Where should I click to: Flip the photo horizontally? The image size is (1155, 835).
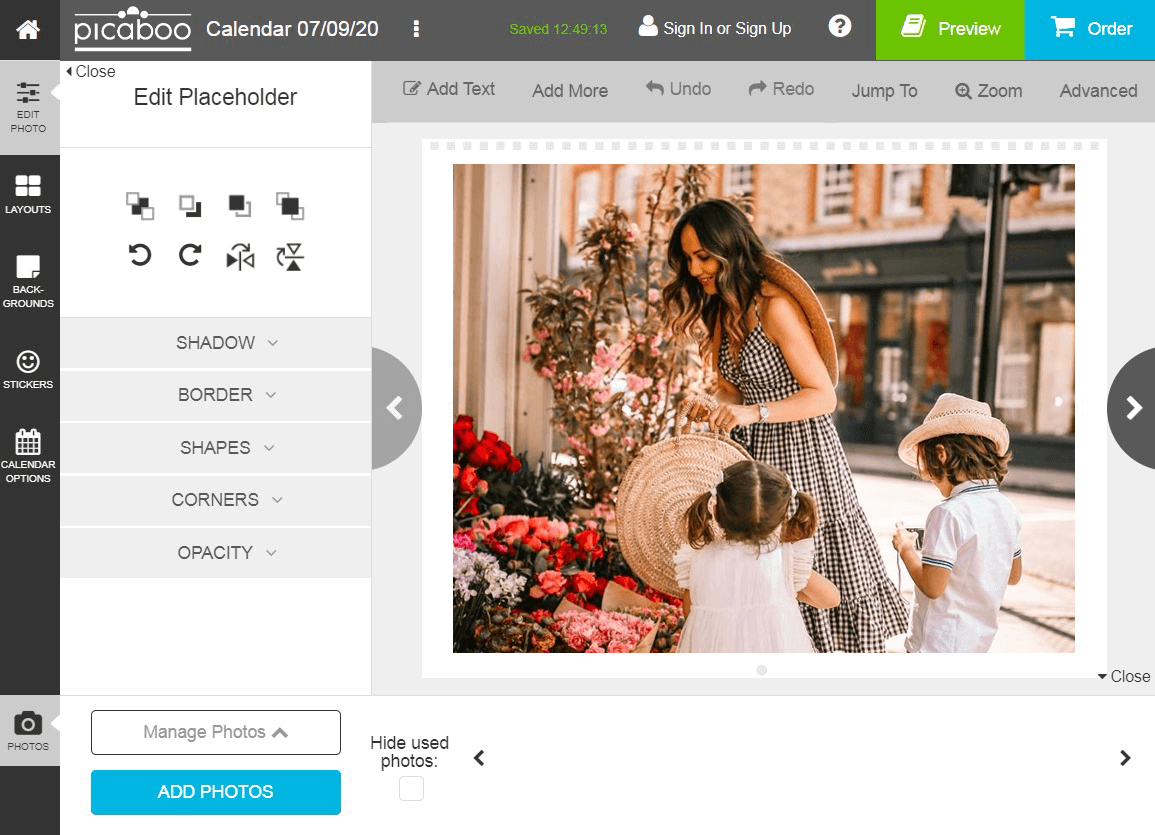click(x=240, y=255)
